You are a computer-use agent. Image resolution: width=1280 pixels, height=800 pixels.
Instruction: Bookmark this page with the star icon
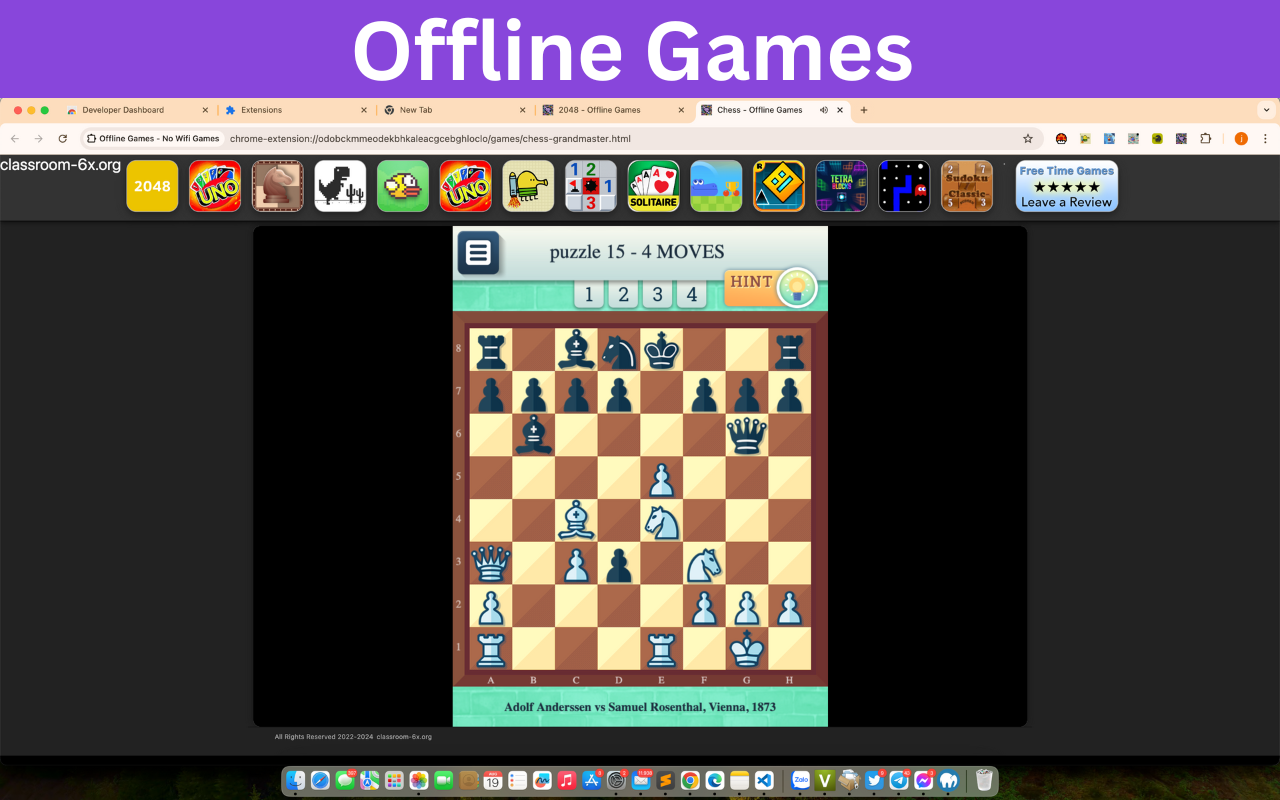tap(1027, 139)
